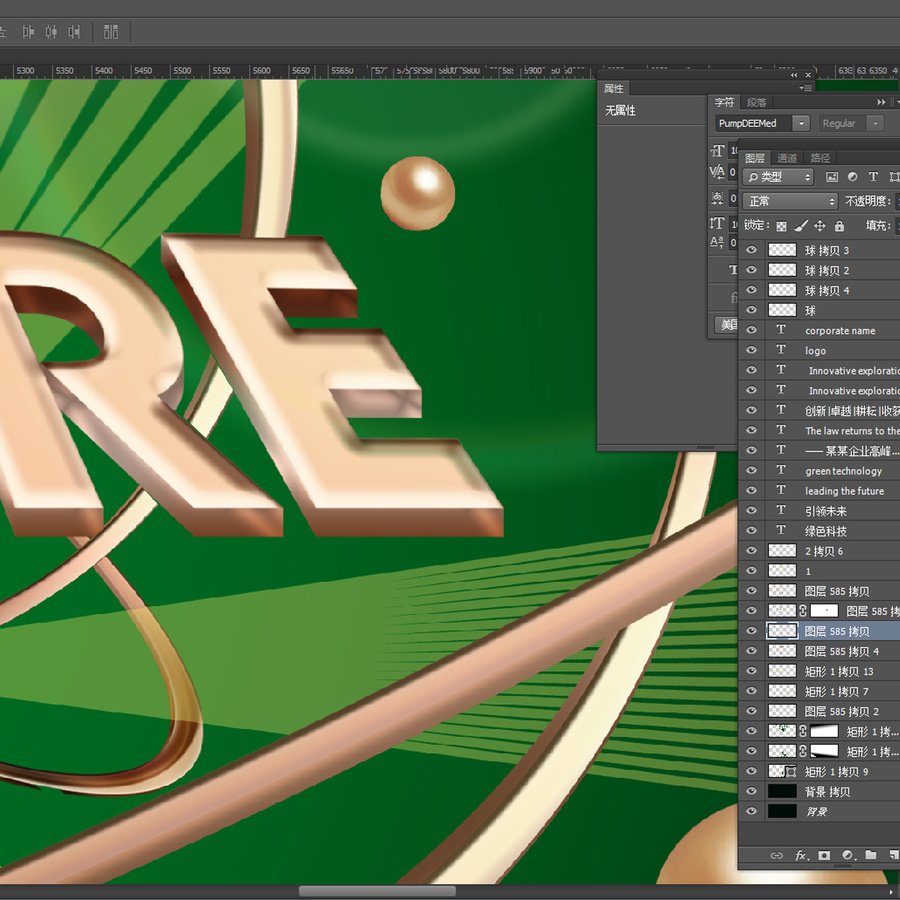900x900 pixels.
Task: Hide the 球 拷贝 2 layer
Action: [x=751, y=270]
